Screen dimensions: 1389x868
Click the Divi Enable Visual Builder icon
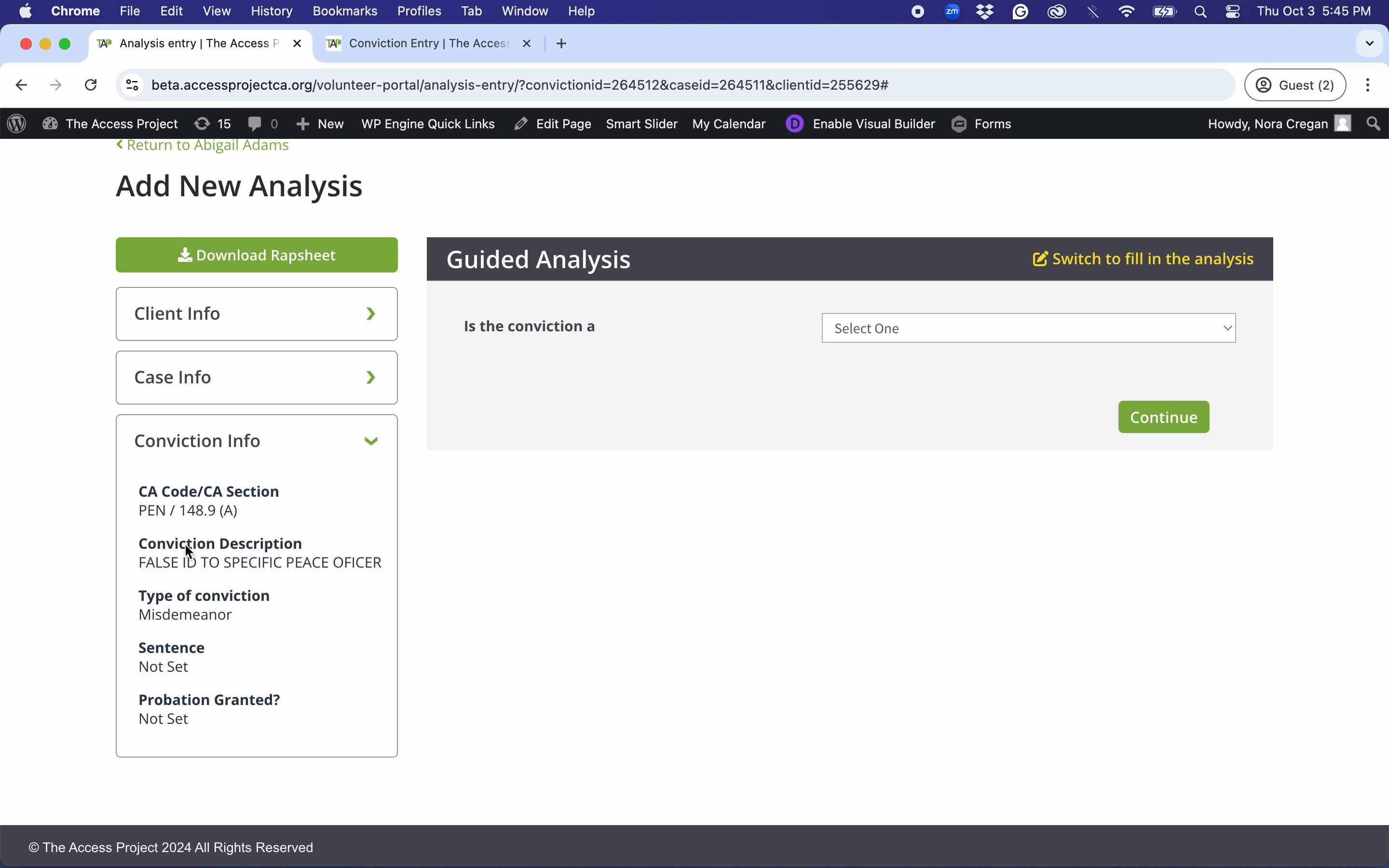(x=794, y=123)
